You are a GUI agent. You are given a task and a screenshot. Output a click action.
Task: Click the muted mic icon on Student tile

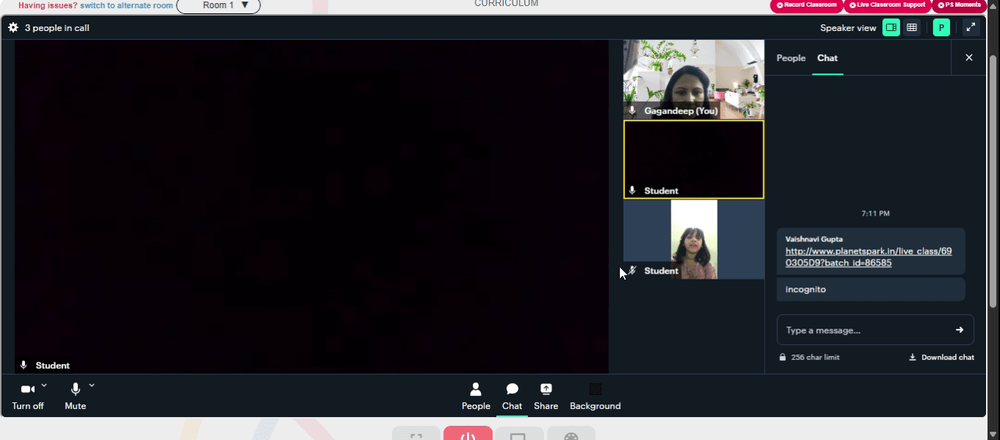pyautogui.click(x=632, y=270)
